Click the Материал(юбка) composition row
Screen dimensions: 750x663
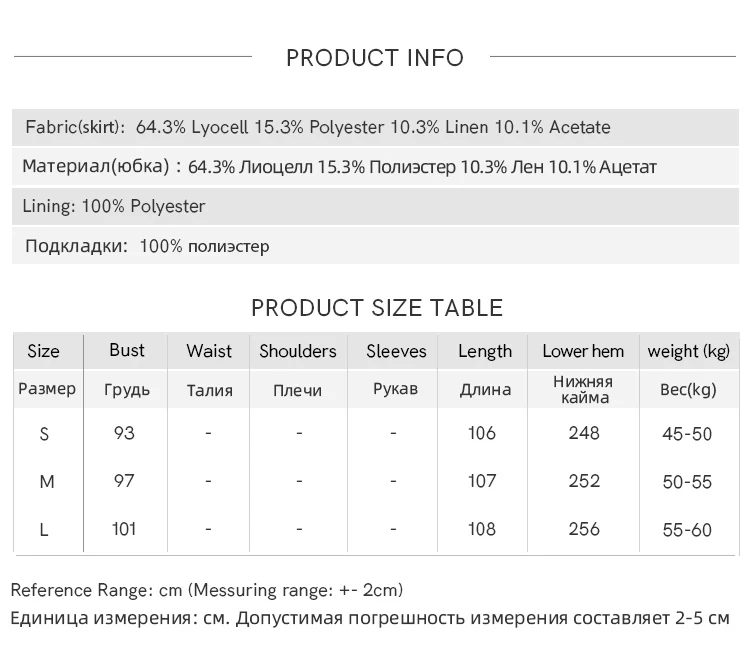(x=339, y=167)
